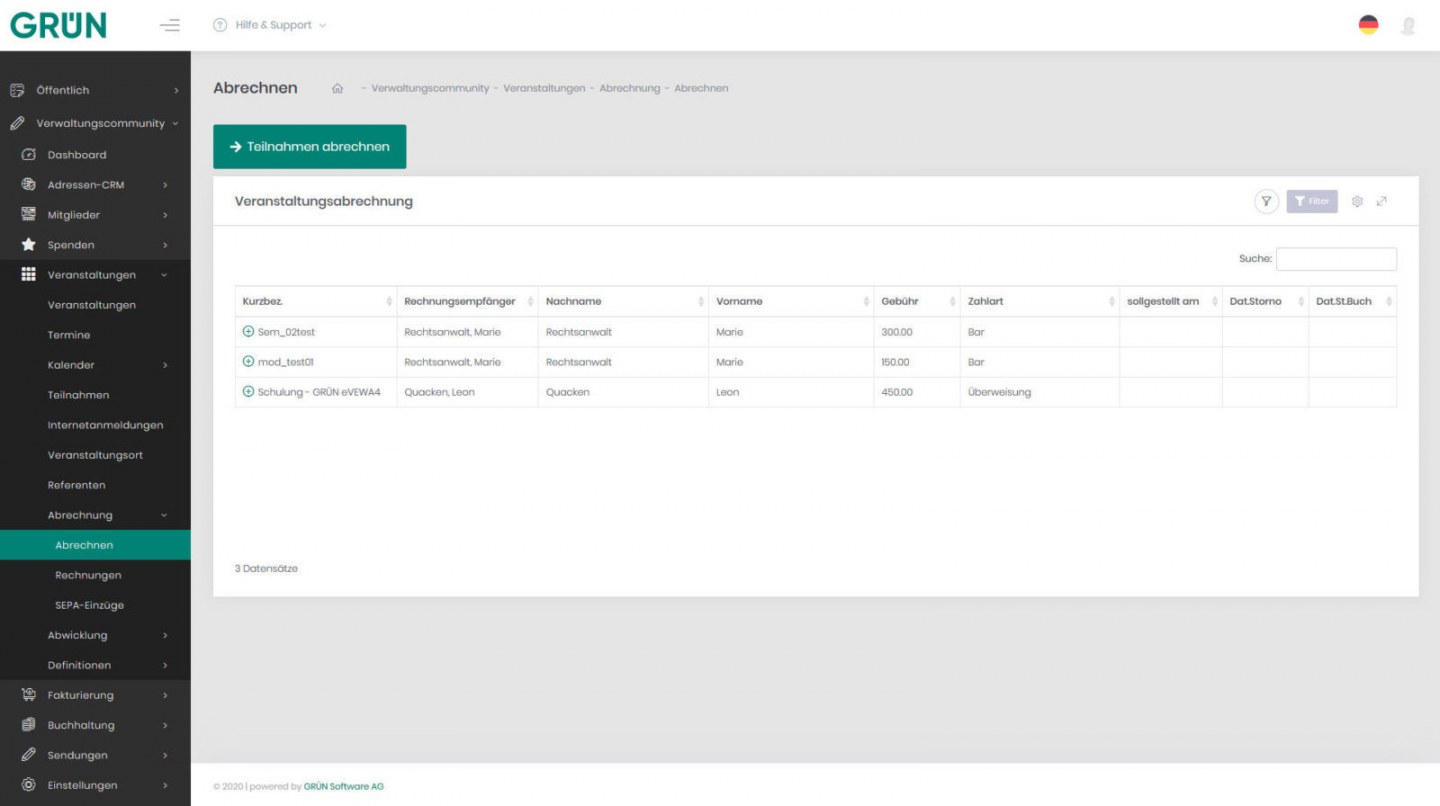Viewport: 1440px width, 806px height.
Task: Follow the Veranstaltungen breadcrumb link
Action: pyautogui.click(x=544, y=88)
